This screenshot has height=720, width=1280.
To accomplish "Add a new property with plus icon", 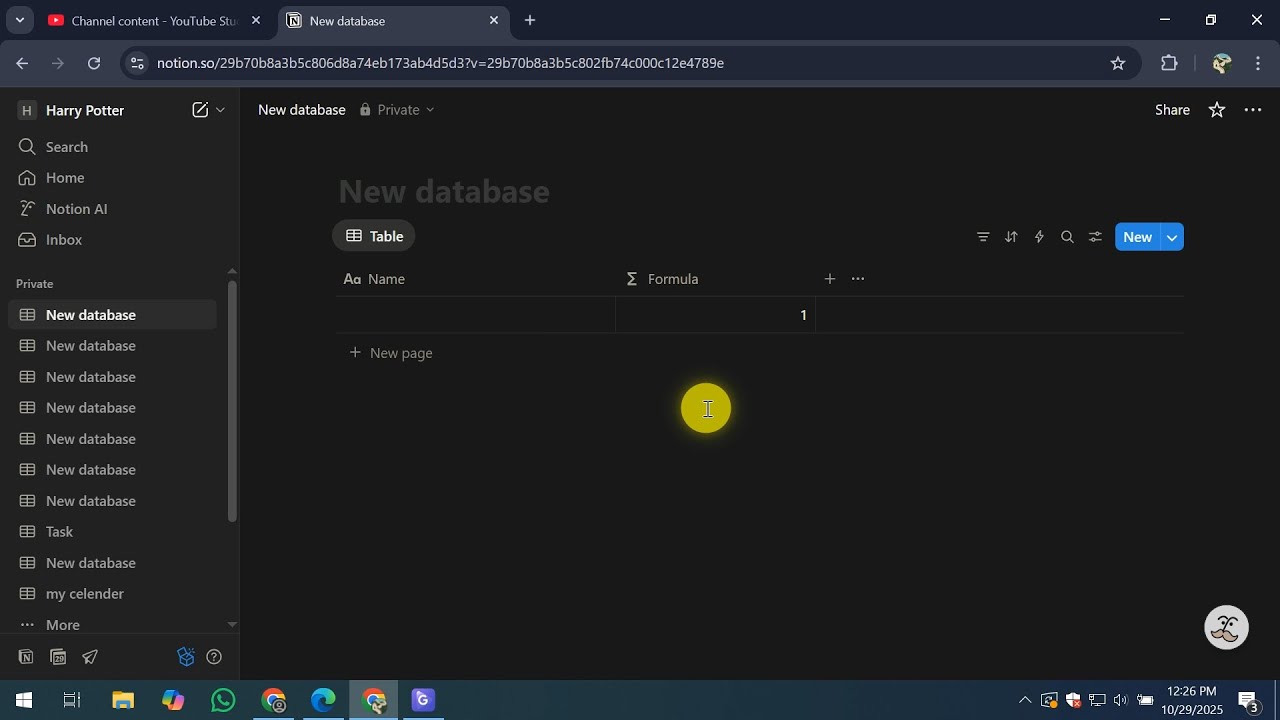I will pos(829,279).
